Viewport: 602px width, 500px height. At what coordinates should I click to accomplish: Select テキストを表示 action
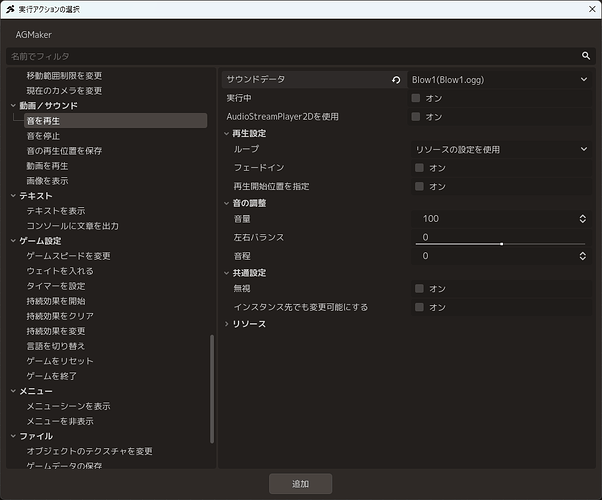56,211
